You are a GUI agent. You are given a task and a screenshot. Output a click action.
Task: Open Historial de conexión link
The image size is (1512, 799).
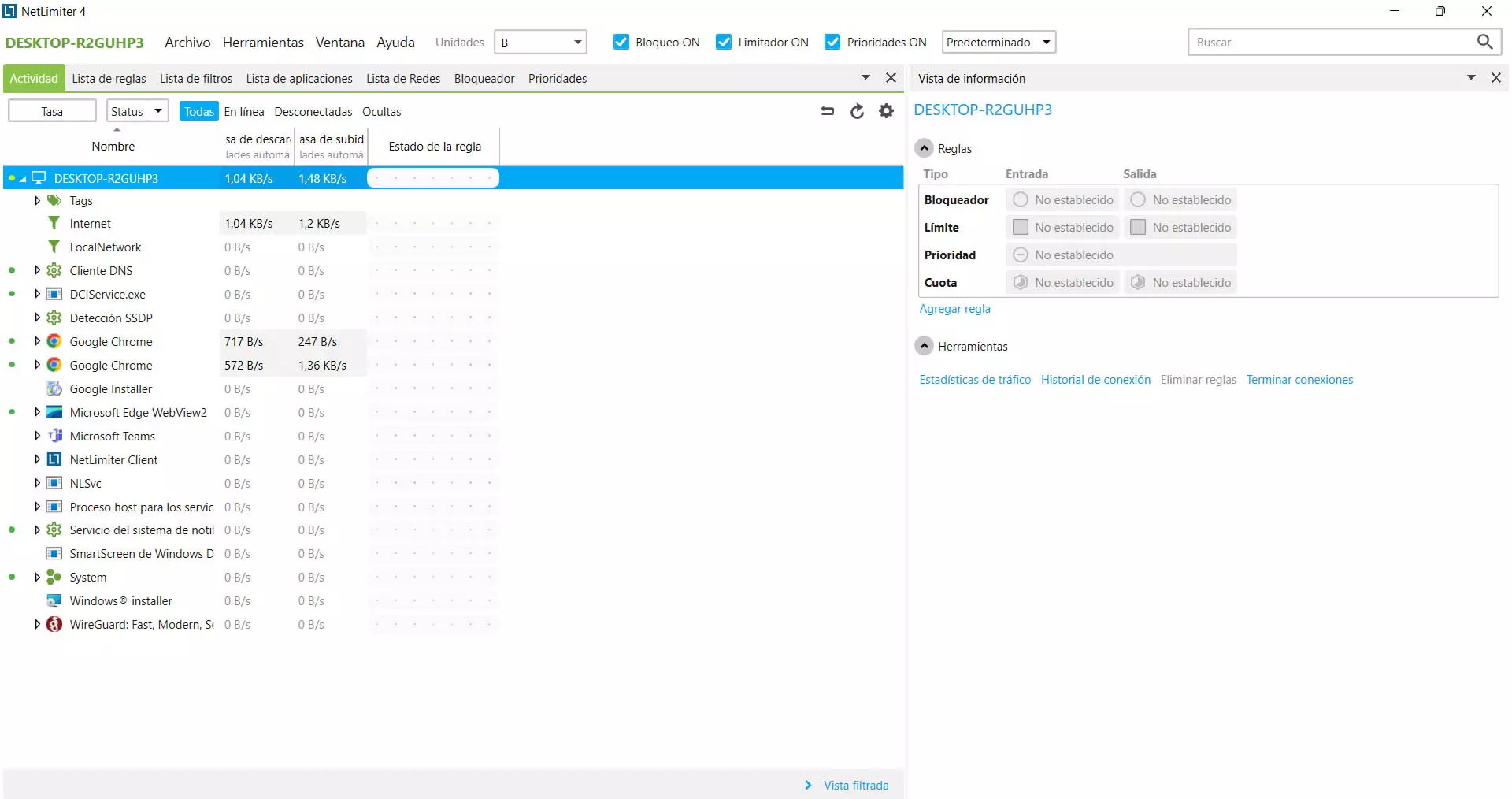1095,380
